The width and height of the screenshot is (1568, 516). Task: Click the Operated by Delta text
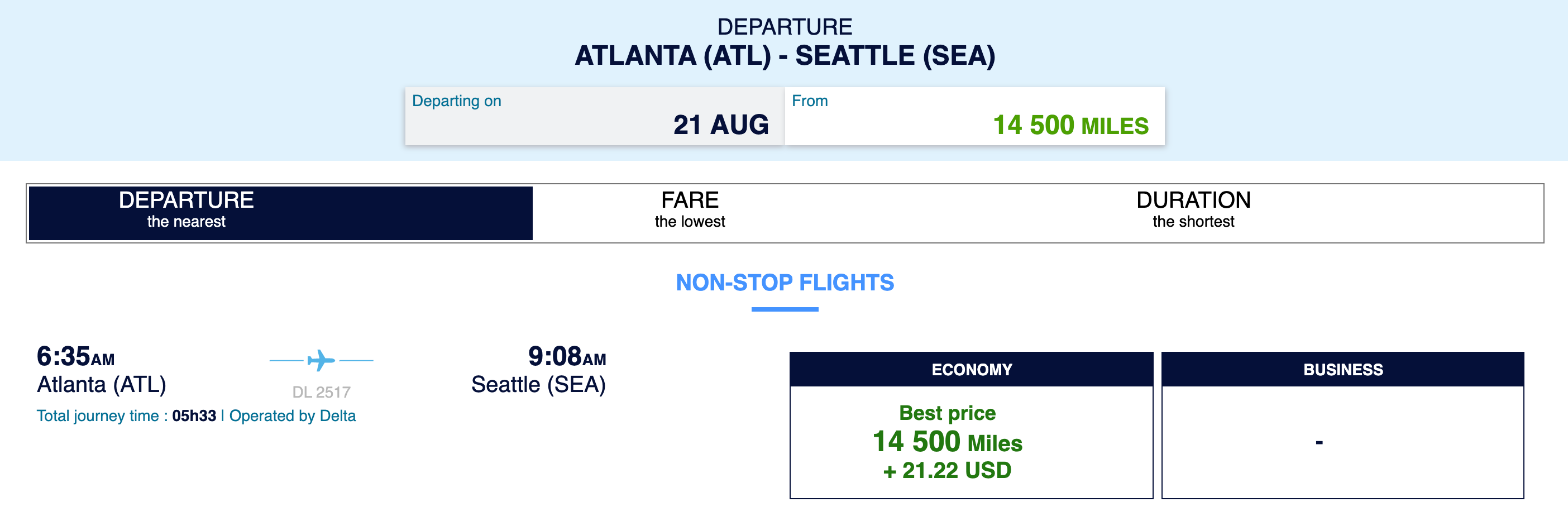click(292, 415)
